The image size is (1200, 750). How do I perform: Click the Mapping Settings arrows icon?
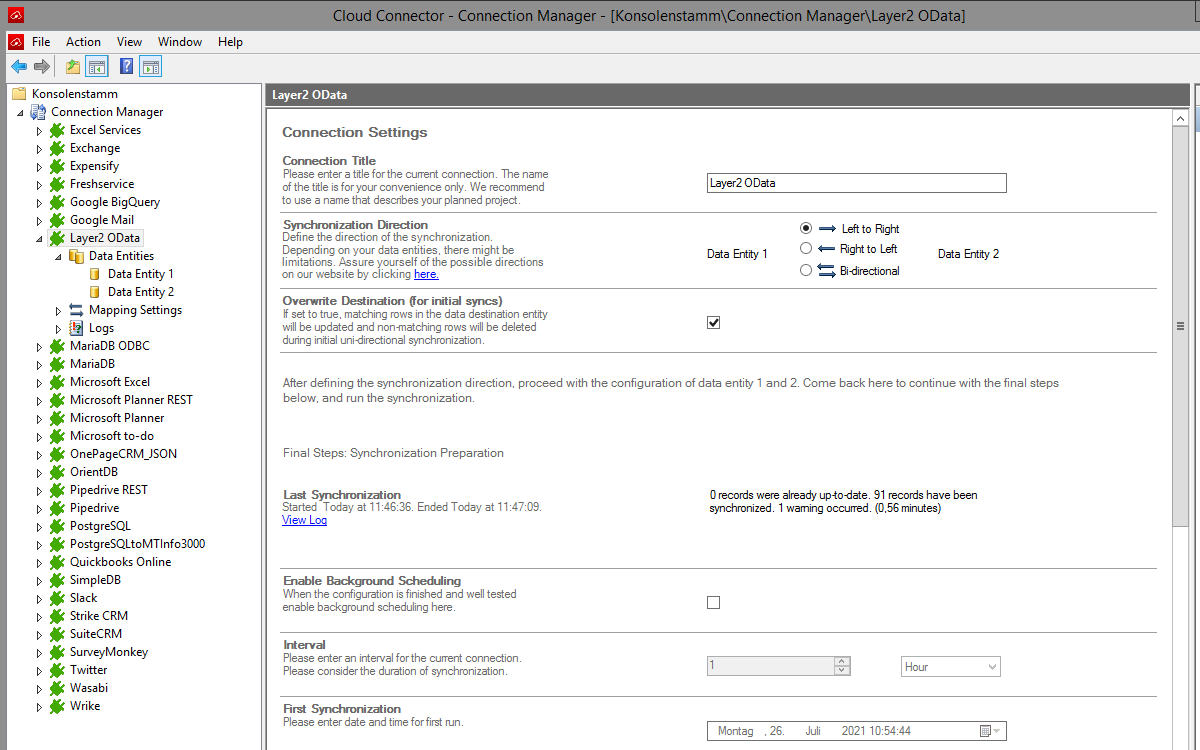77,310
